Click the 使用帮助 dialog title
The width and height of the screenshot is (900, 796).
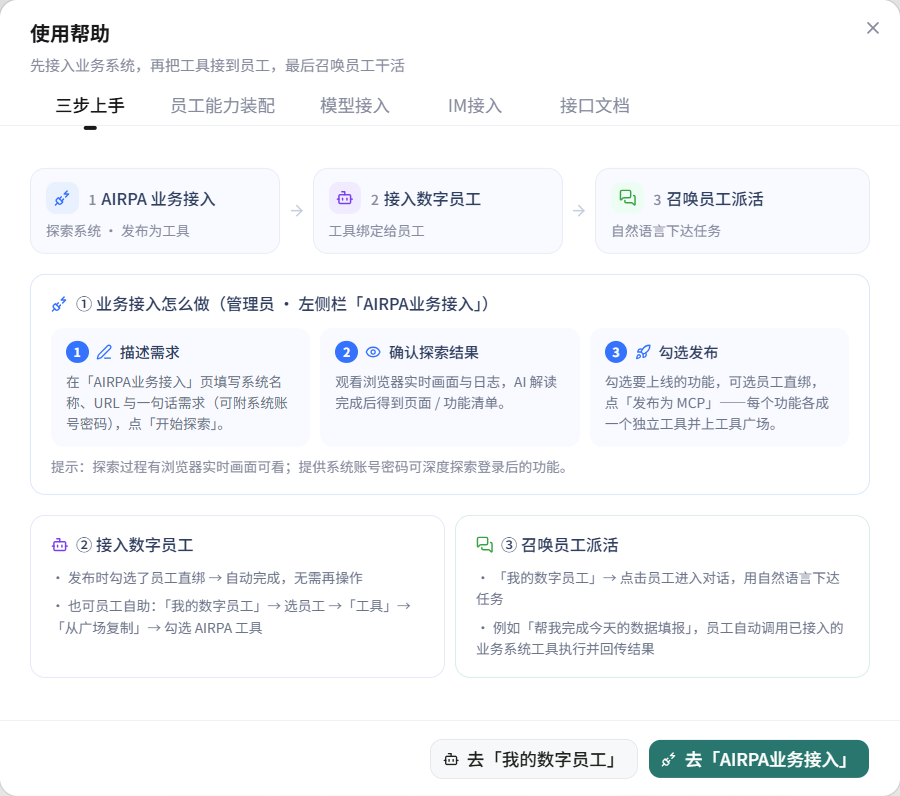pyautogui.click(x=69, y=33)
